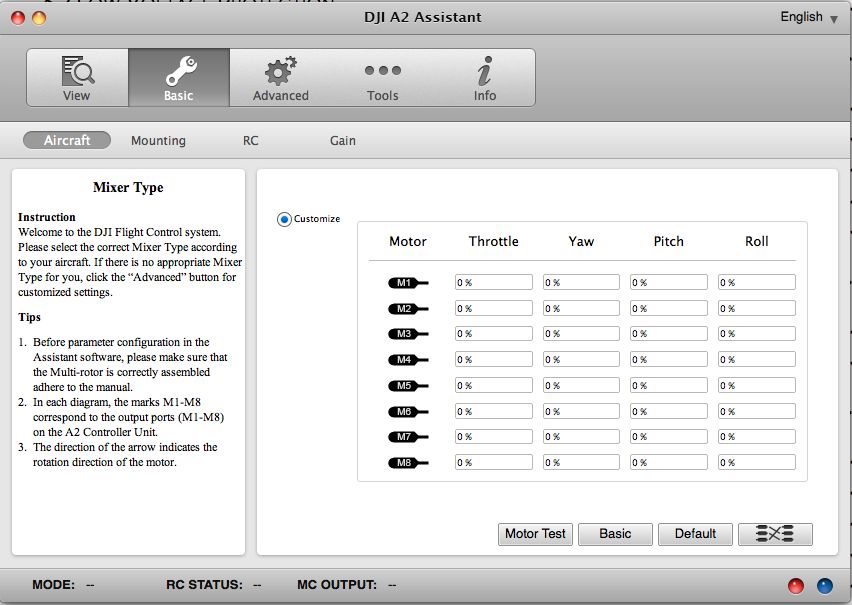The height and width of the screenshot is (605, 852).
Task: Edit the M4 Yaw field
Action: pos(581,359)
